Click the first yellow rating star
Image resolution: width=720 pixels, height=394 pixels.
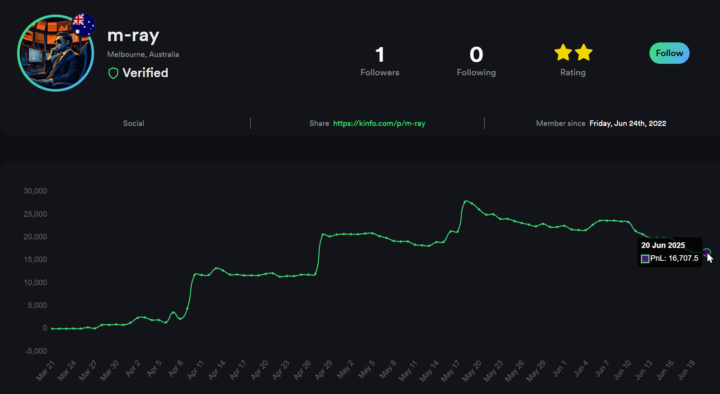[x=563, y=52]
